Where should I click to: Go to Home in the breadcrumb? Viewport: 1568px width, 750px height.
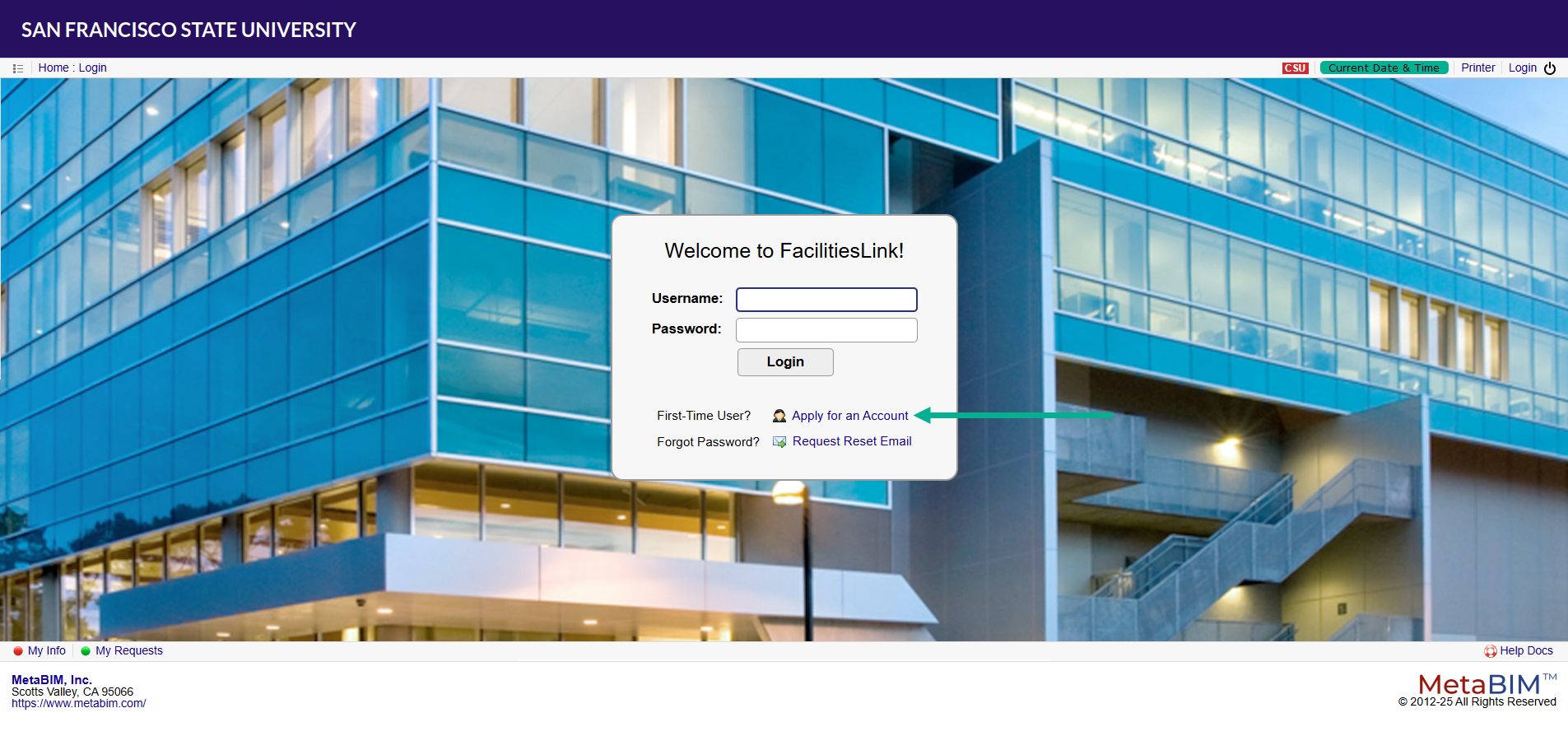point(54,68)
